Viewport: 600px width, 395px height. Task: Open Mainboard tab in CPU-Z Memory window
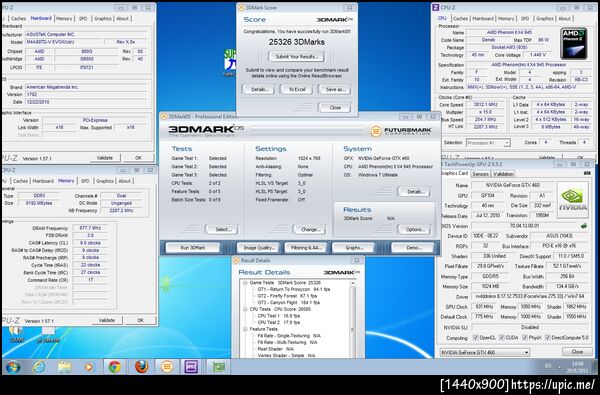click(43, 181)
